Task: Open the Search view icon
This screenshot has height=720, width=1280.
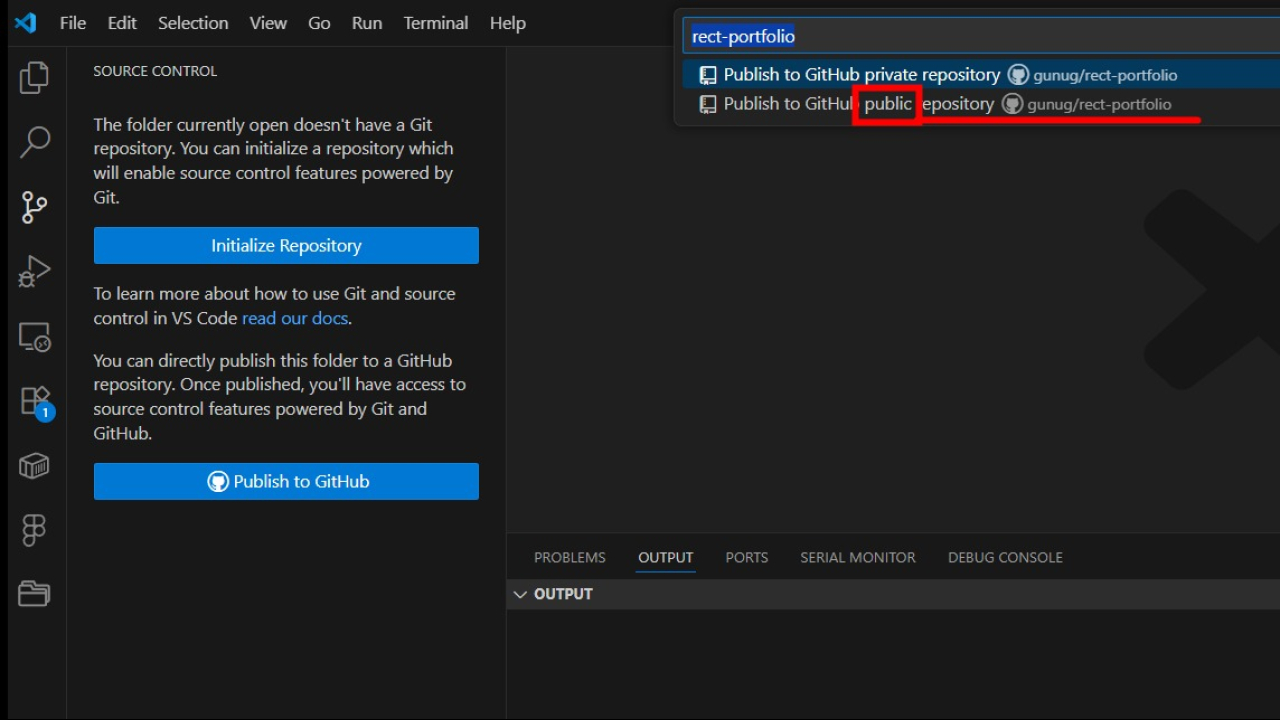Action: pyautogui.click(x=34, y=142)
